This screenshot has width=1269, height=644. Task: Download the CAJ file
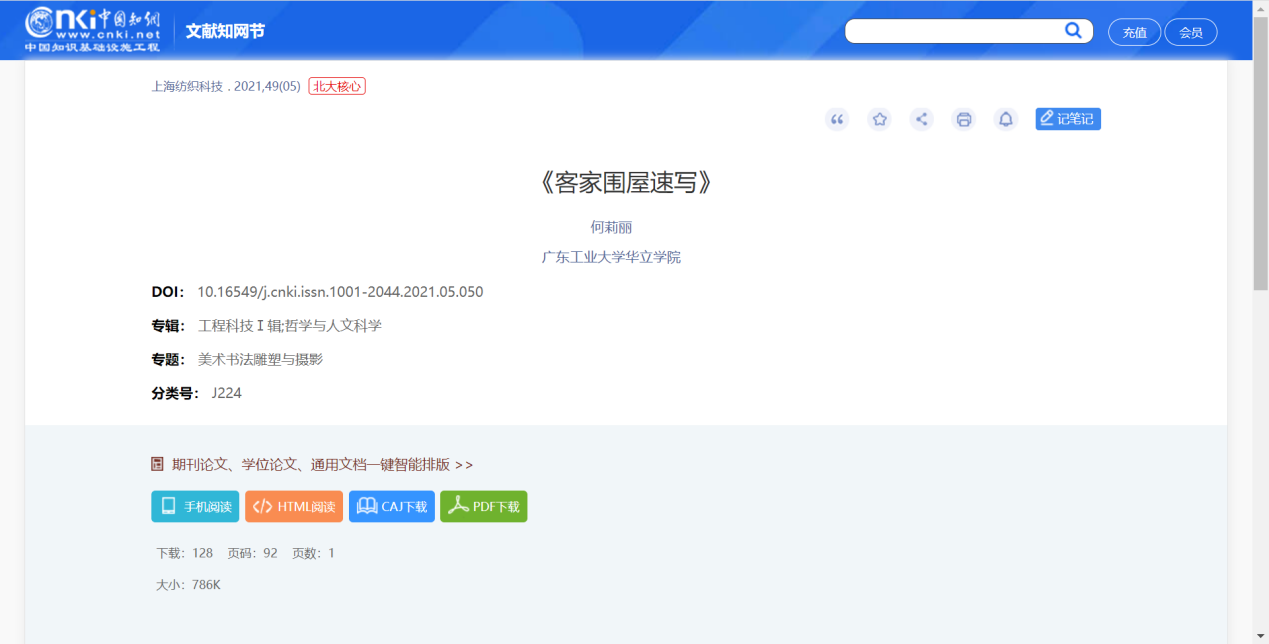point(392,507)
